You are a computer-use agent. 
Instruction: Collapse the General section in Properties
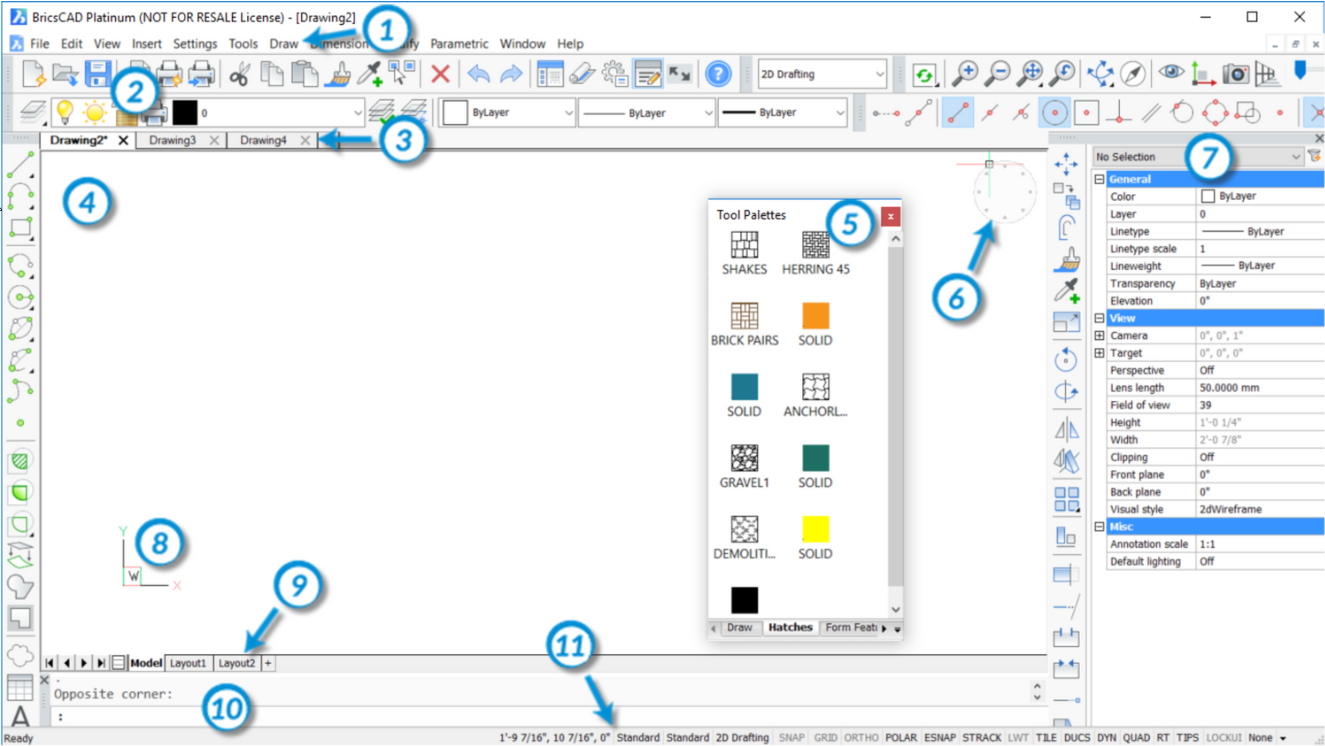coord(1099,179)
